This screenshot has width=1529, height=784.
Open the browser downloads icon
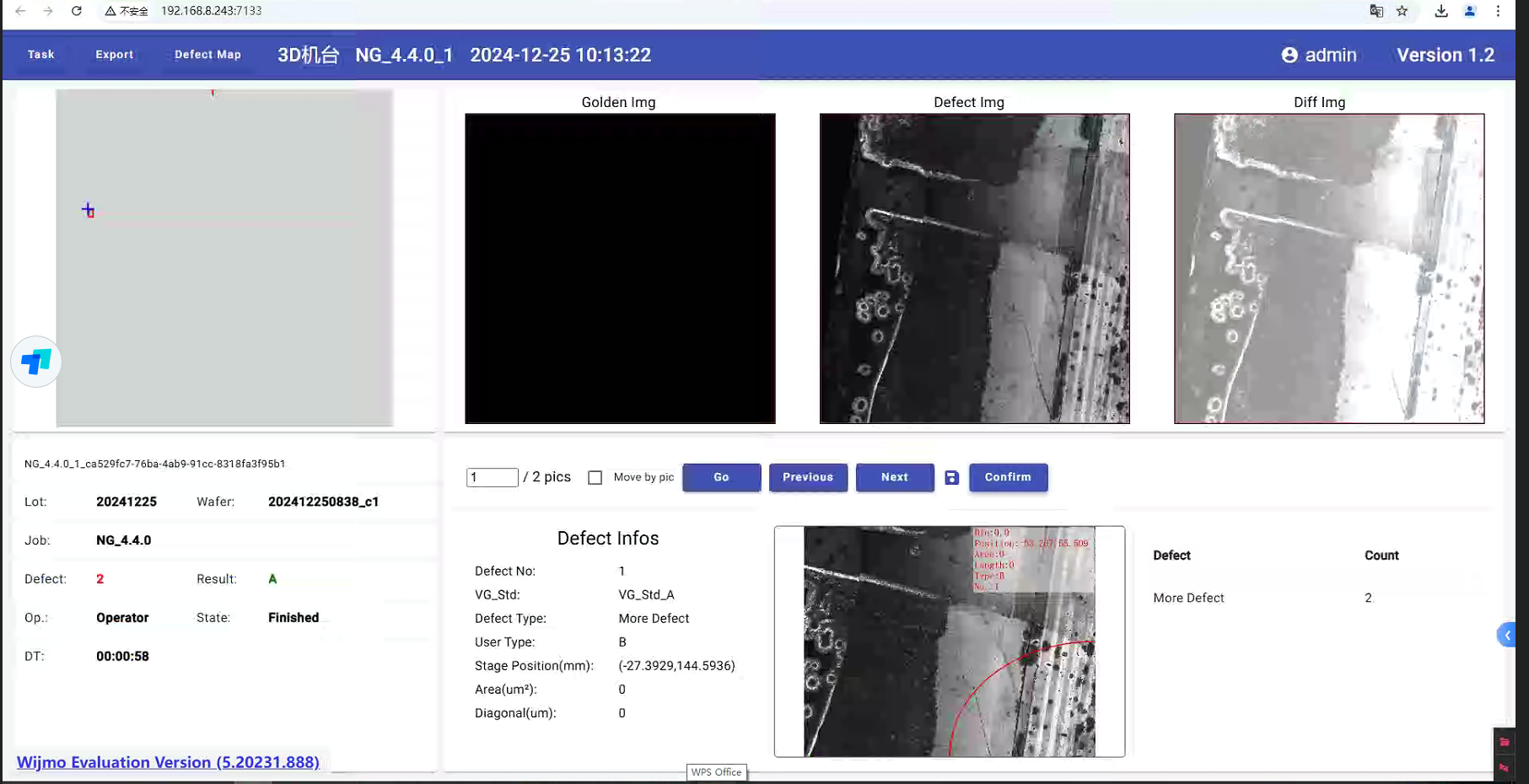pos(1441,11)
